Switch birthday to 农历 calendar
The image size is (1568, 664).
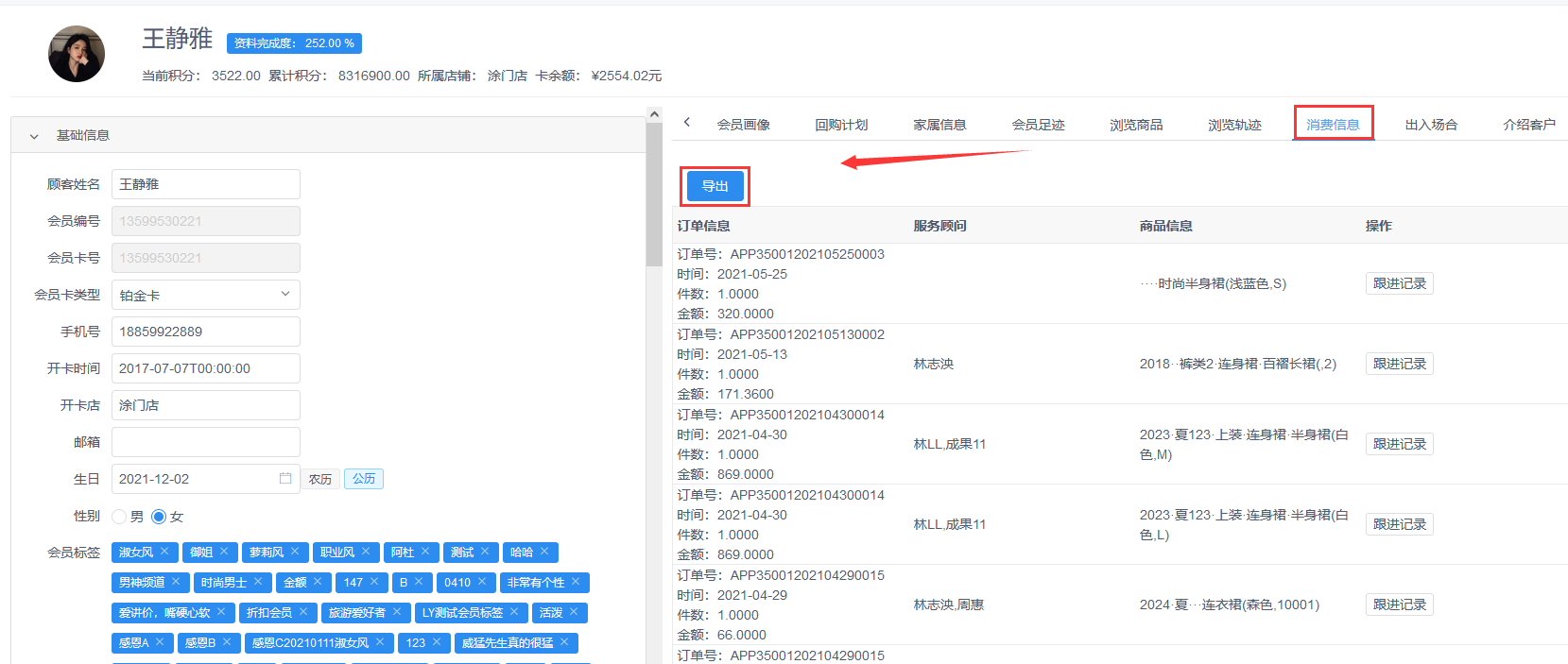pyautogui.click(x=320, y=479)
